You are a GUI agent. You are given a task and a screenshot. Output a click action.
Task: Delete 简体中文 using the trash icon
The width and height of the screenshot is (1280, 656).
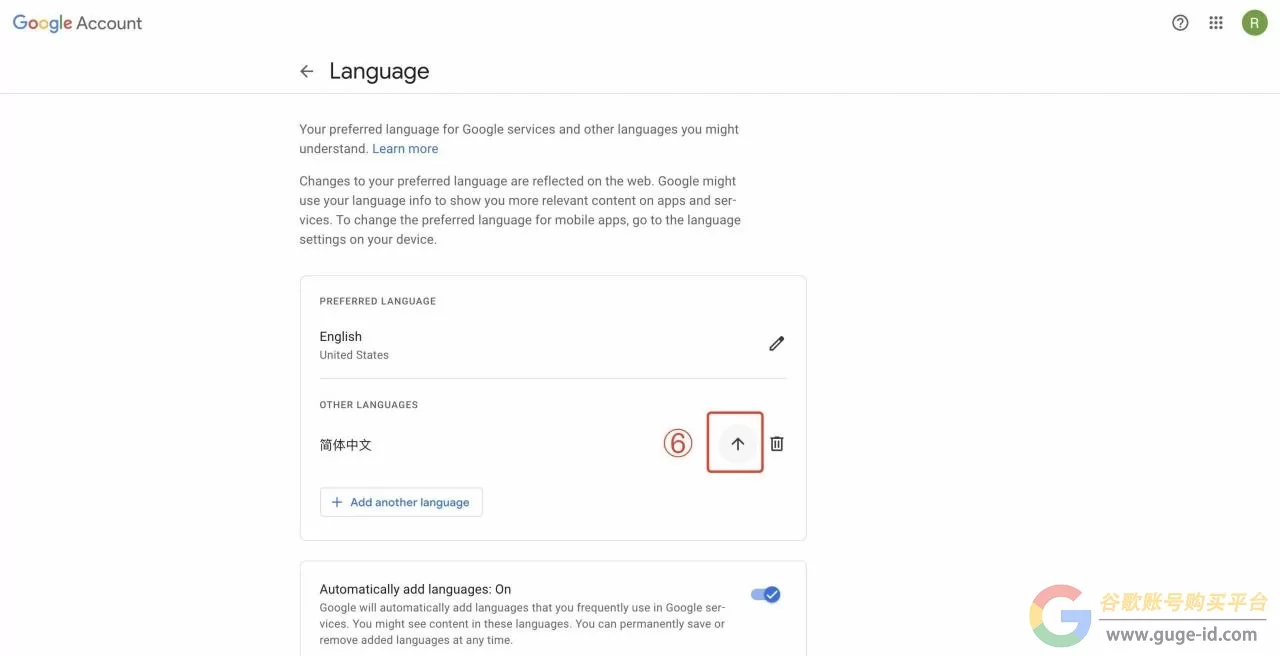point(777,444)
